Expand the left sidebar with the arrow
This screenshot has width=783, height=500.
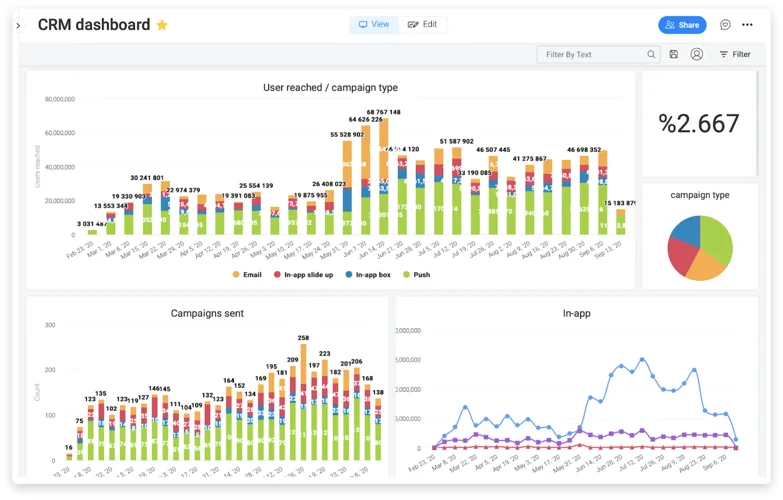tap(18, 25)
